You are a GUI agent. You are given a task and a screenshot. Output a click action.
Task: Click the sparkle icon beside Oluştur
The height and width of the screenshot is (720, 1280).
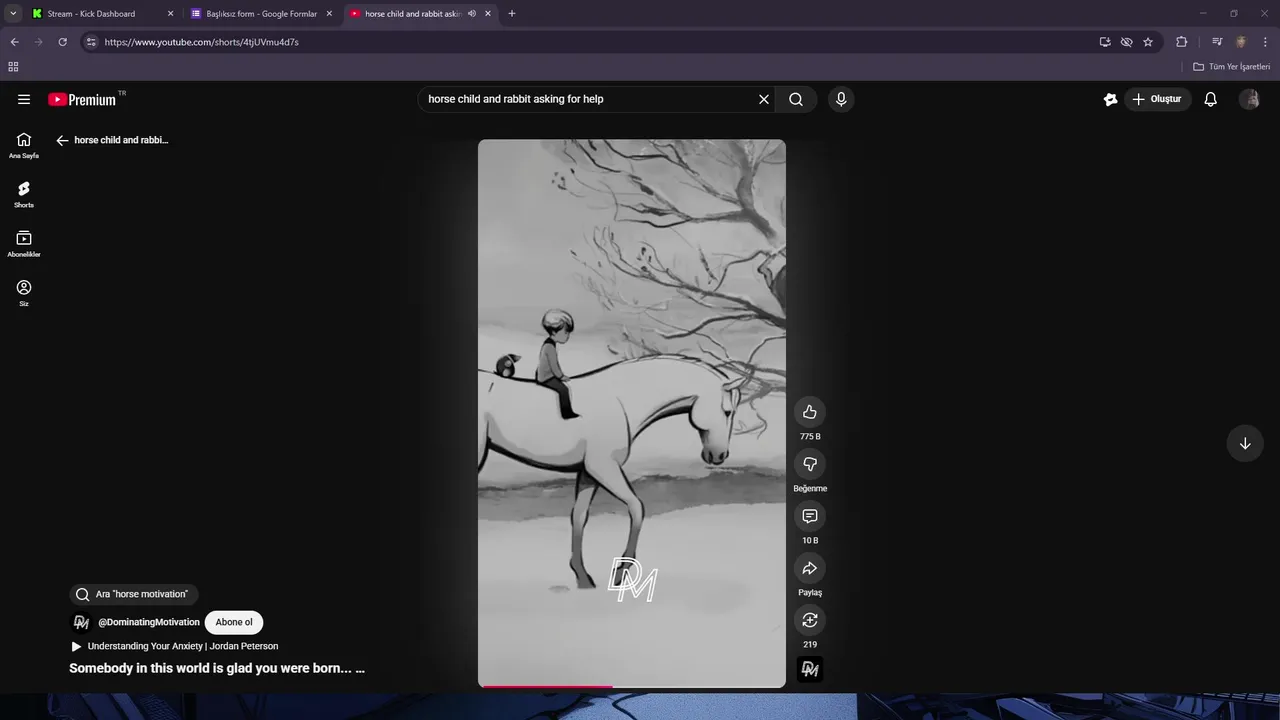coord(1110,99)
